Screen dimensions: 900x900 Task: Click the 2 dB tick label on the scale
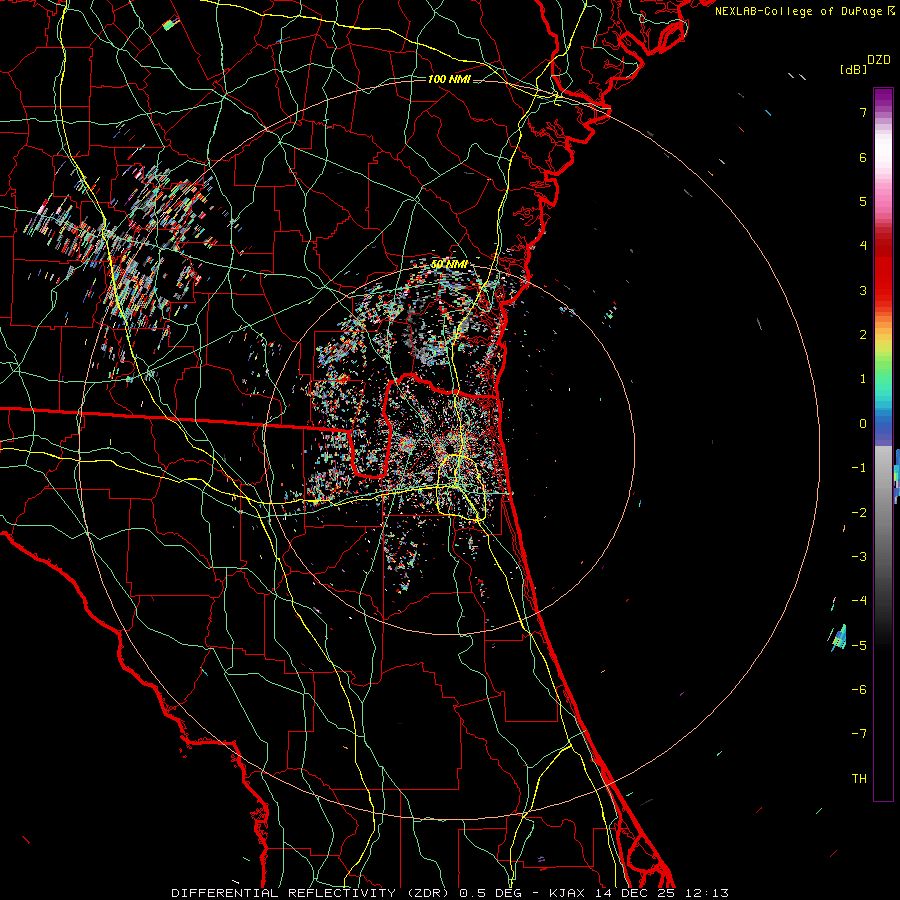(x=863, y=335)
